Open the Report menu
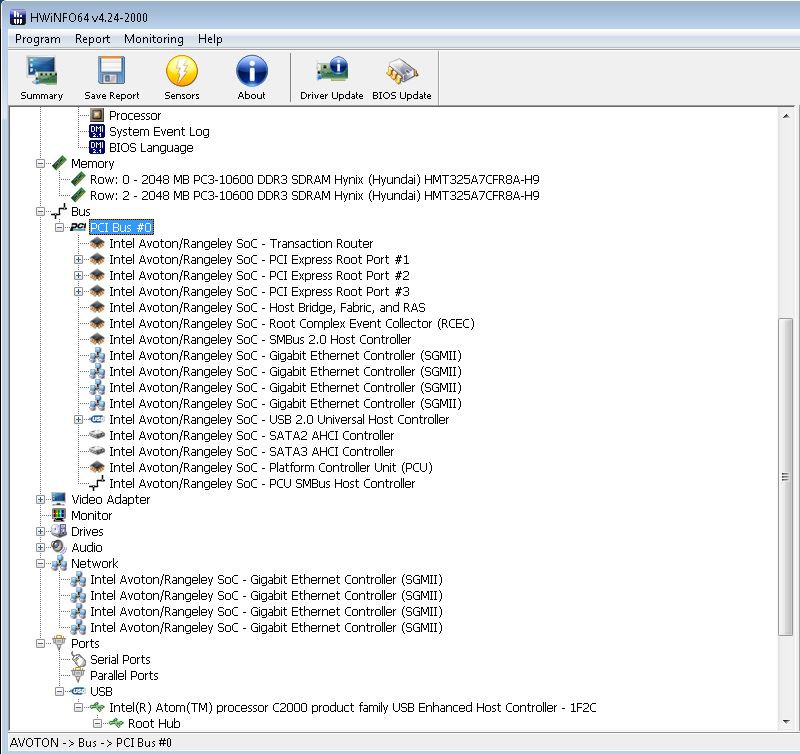Screen dimensions: 800x754 [x=92, y=39]
